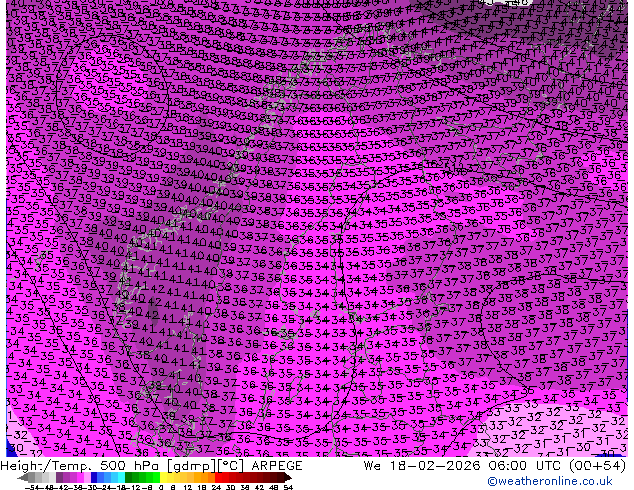The width and height of the screenshot is (634, 490).
Task: Click the forecast offset '(00+54)' label
Action: (597, 466)
